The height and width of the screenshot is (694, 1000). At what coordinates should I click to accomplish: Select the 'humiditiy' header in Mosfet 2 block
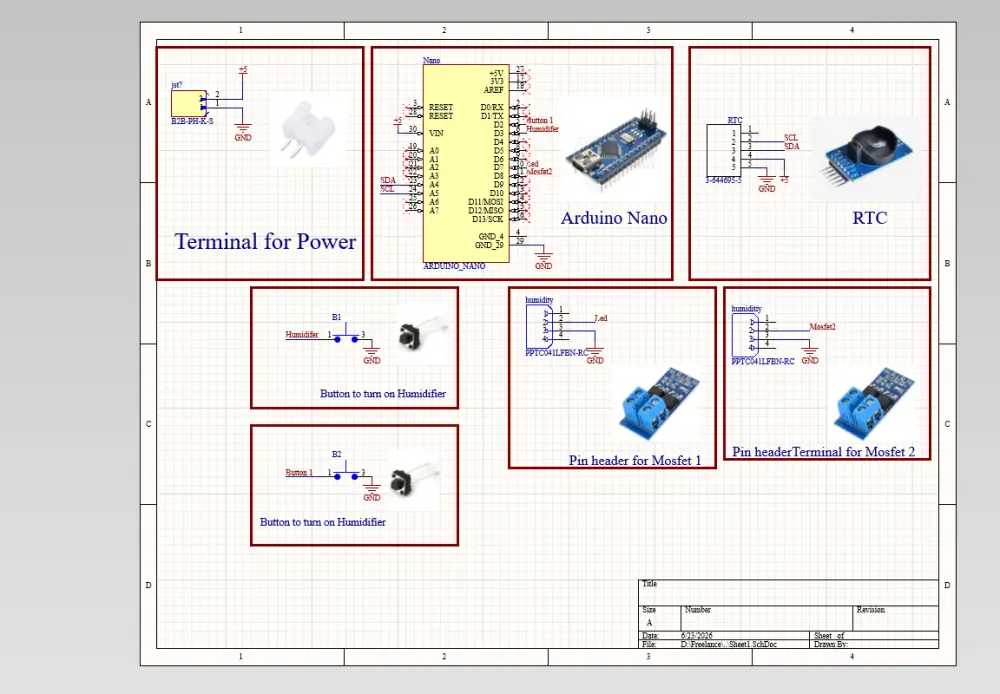[745, 336]
